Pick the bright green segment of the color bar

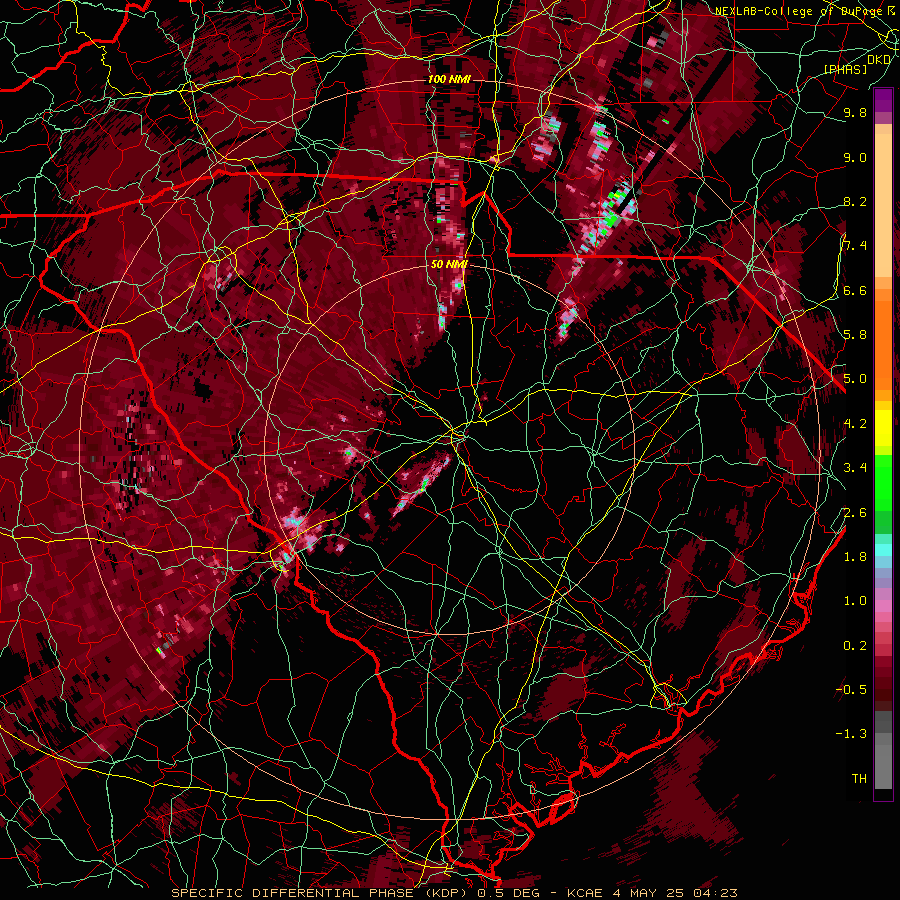pos(883,482)
